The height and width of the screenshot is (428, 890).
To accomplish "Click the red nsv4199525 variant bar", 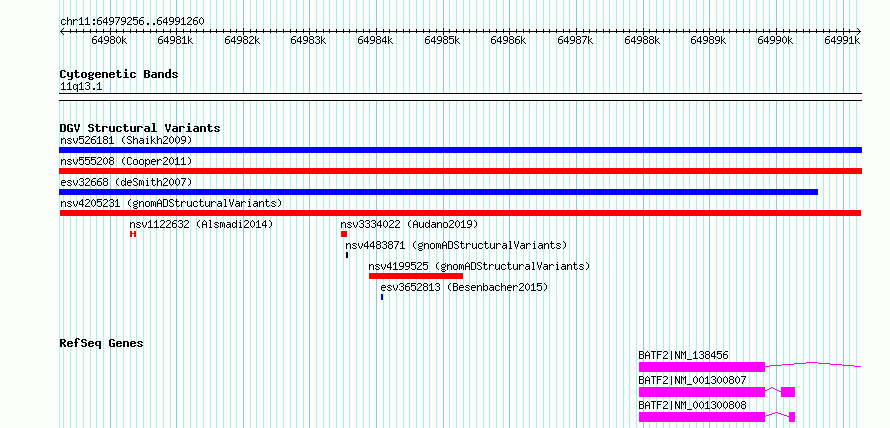I will [416, 276].
